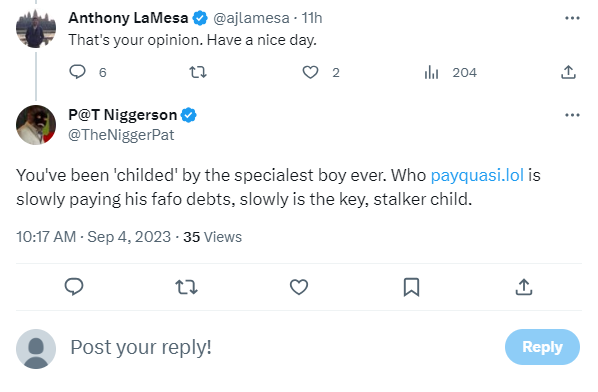The image size is (598, 392).
Task: Click the @ajlamesa handle
Action: (251, 18)
